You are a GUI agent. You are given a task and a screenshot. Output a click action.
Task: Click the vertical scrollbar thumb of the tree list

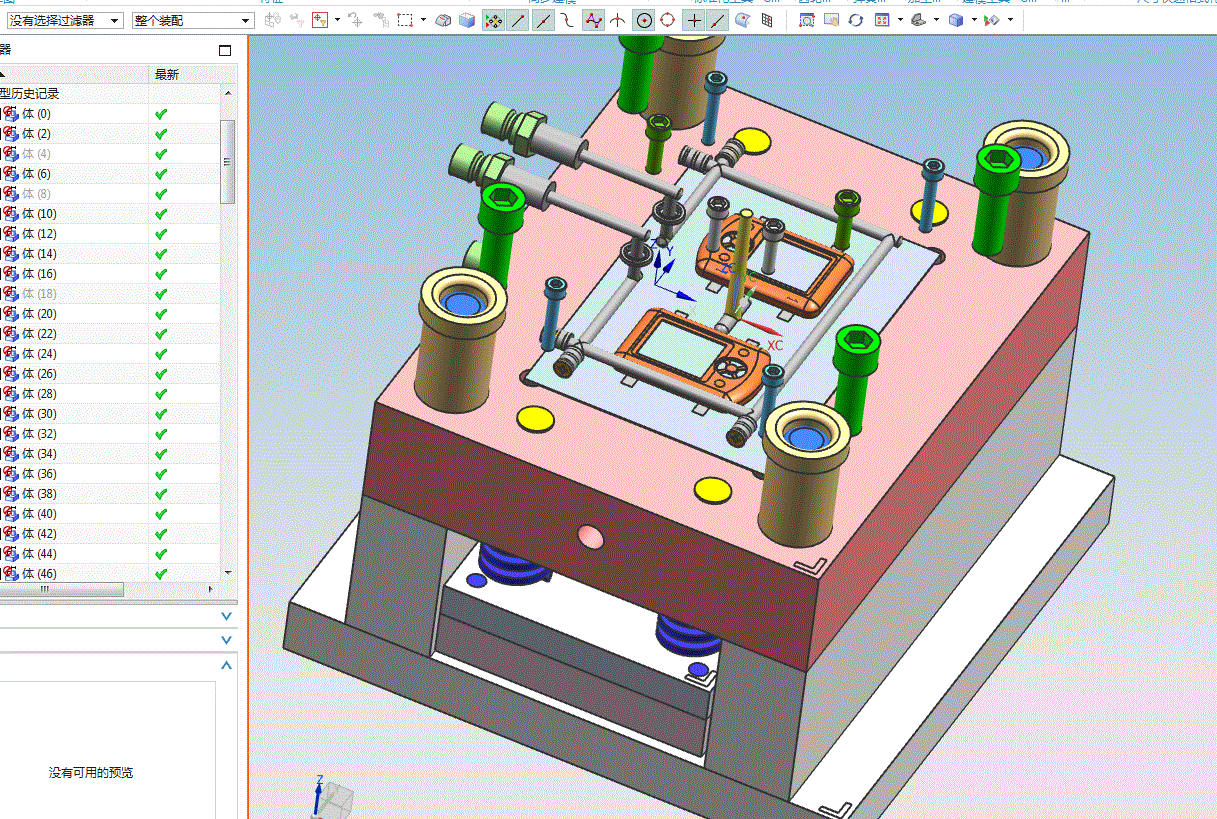tap(228, 161)
